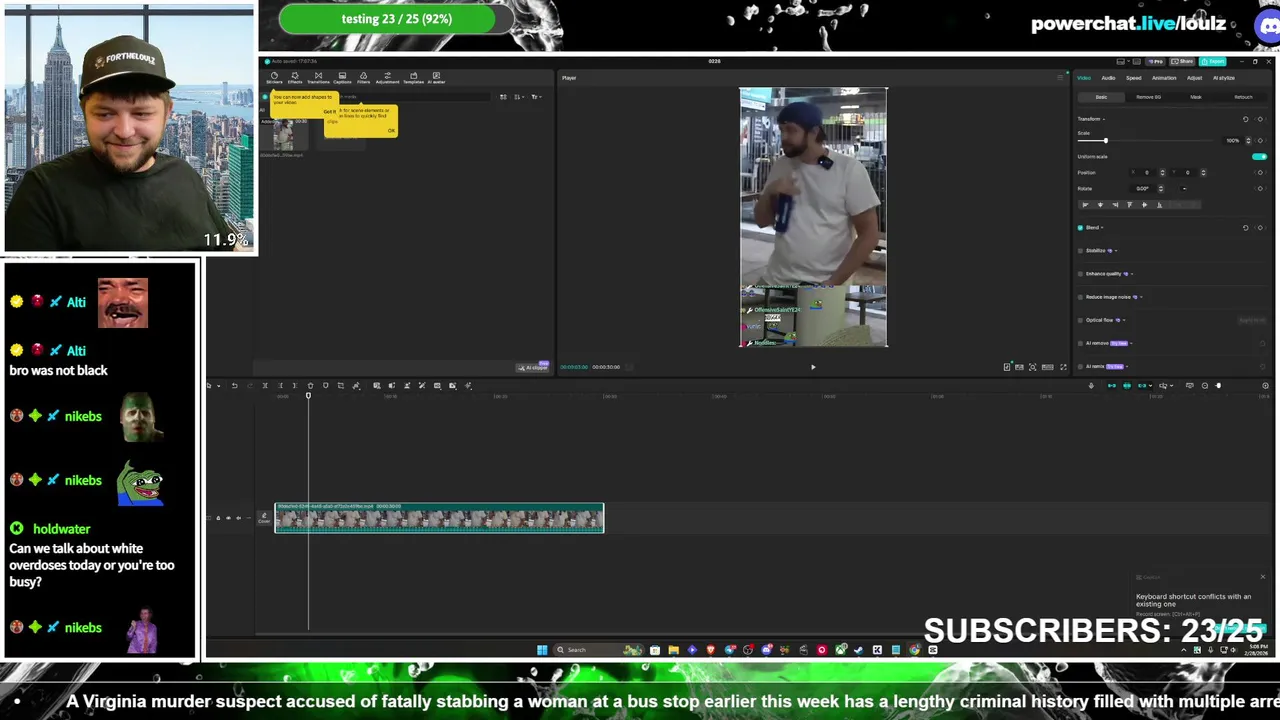Click the timeline settings icon at far right
The image size is (1280, 720).
coord(1265,386)
